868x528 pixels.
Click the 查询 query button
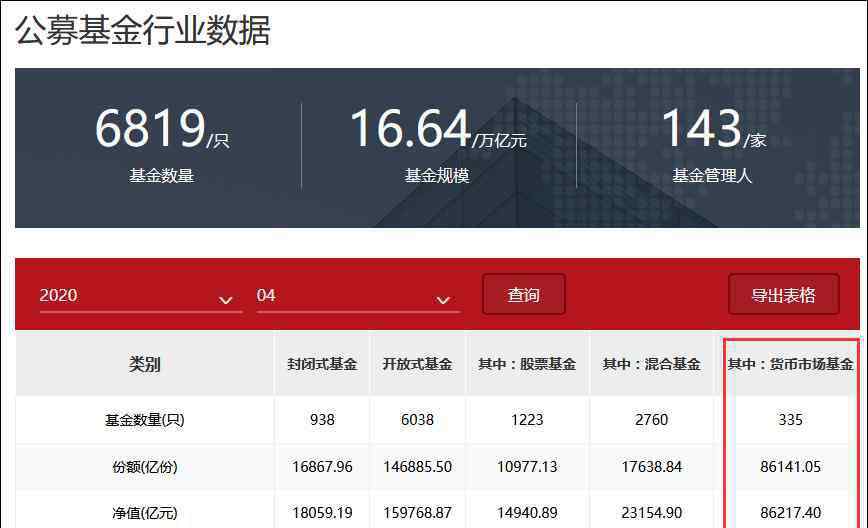(524, 294)
